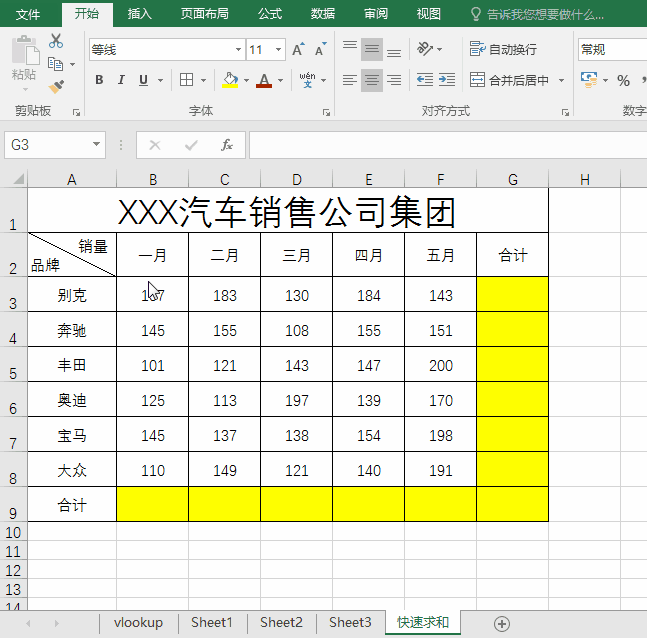The height and width of the screenshot is (638, 647).
Task: Open the Sheet3 tab
Action: [x=350, y=622]
